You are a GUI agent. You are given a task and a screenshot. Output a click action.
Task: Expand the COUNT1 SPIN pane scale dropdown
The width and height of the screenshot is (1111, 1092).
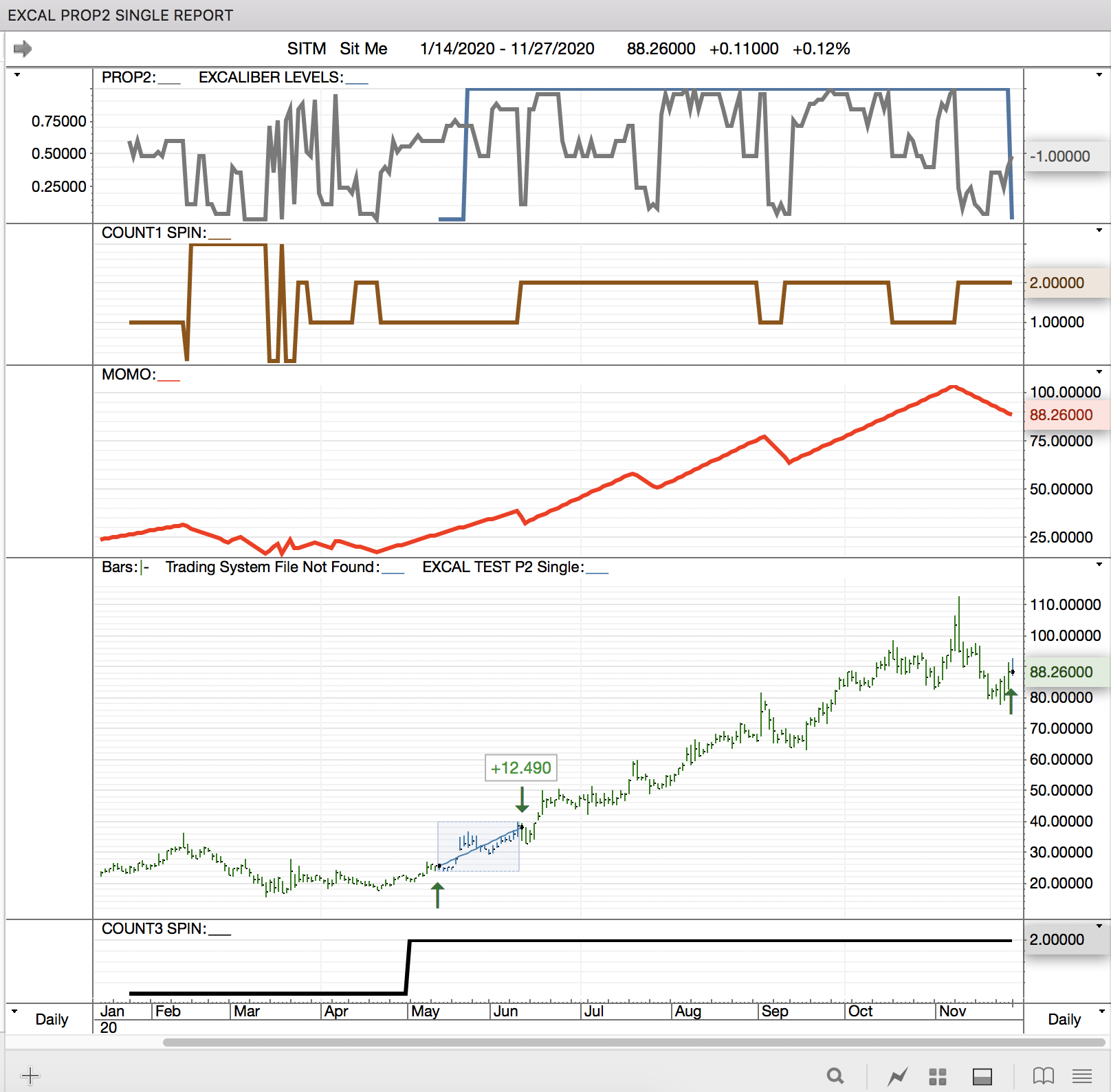pyautogui.click(x=1099, y=230)
